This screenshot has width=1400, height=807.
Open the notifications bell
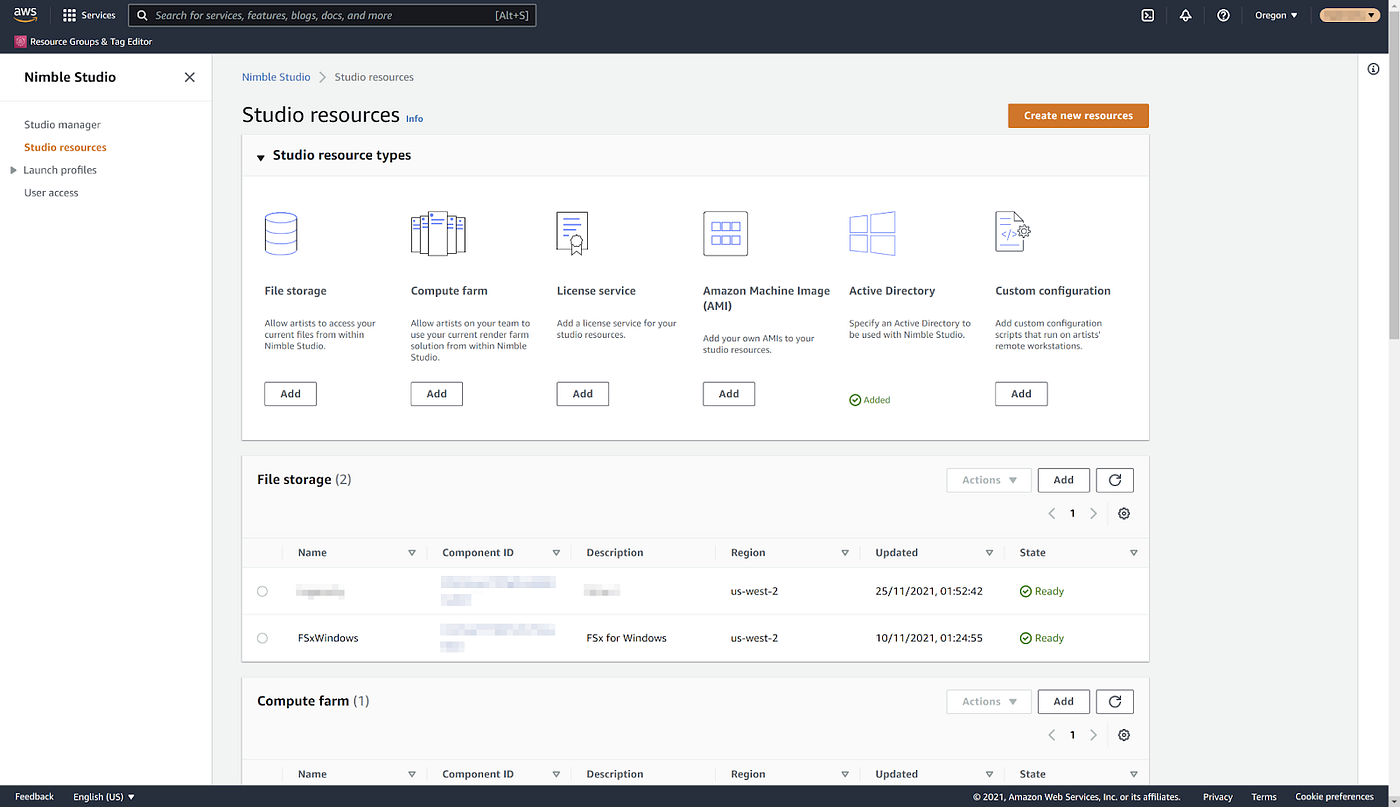point(1185,15)
